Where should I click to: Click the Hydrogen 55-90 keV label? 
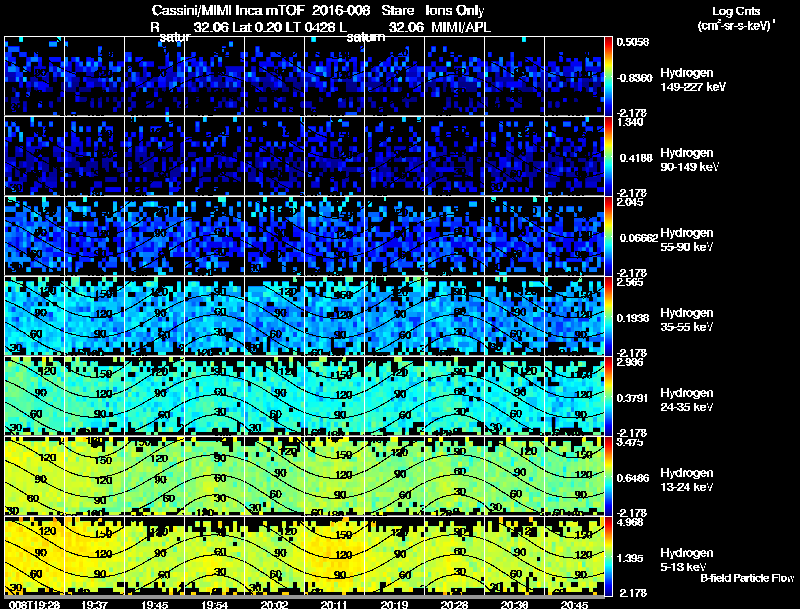tap(687, 240)
